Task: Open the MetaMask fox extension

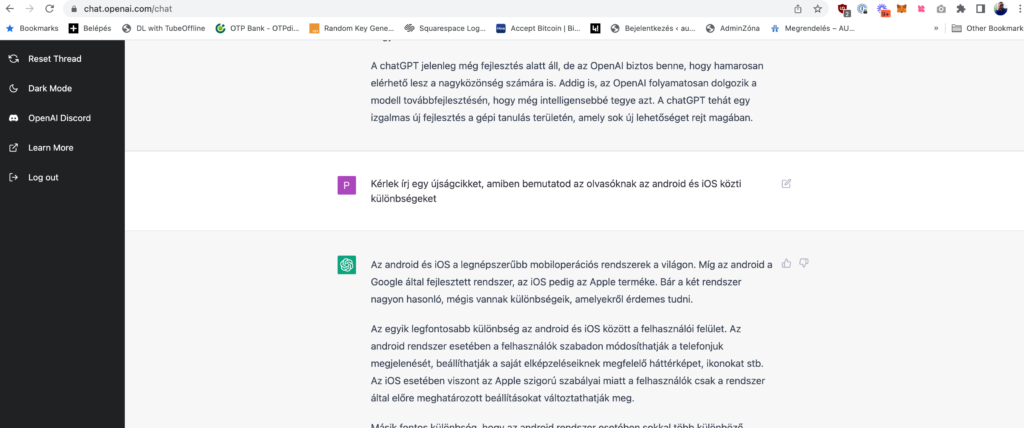Action: (x=902, y=8)
